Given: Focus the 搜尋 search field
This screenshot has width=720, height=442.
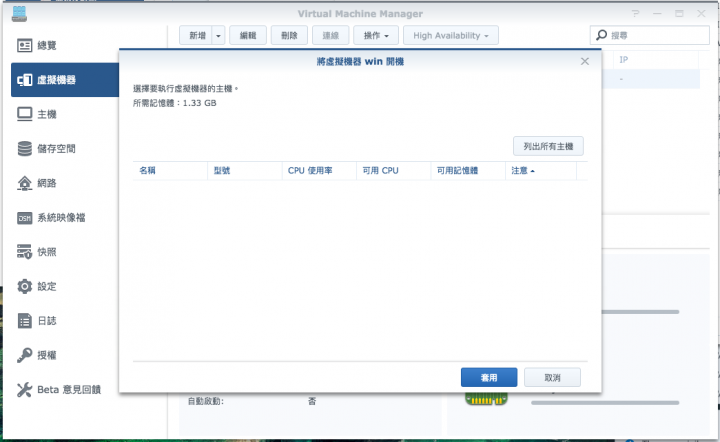Looking at the screenshot, I should (650, 35).
